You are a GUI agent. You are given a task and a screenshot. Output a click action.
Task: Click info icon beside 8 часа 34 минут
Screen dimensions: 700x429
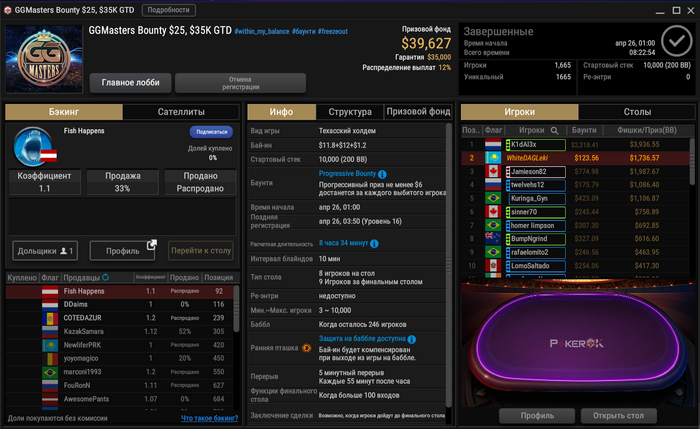(374, 244)
